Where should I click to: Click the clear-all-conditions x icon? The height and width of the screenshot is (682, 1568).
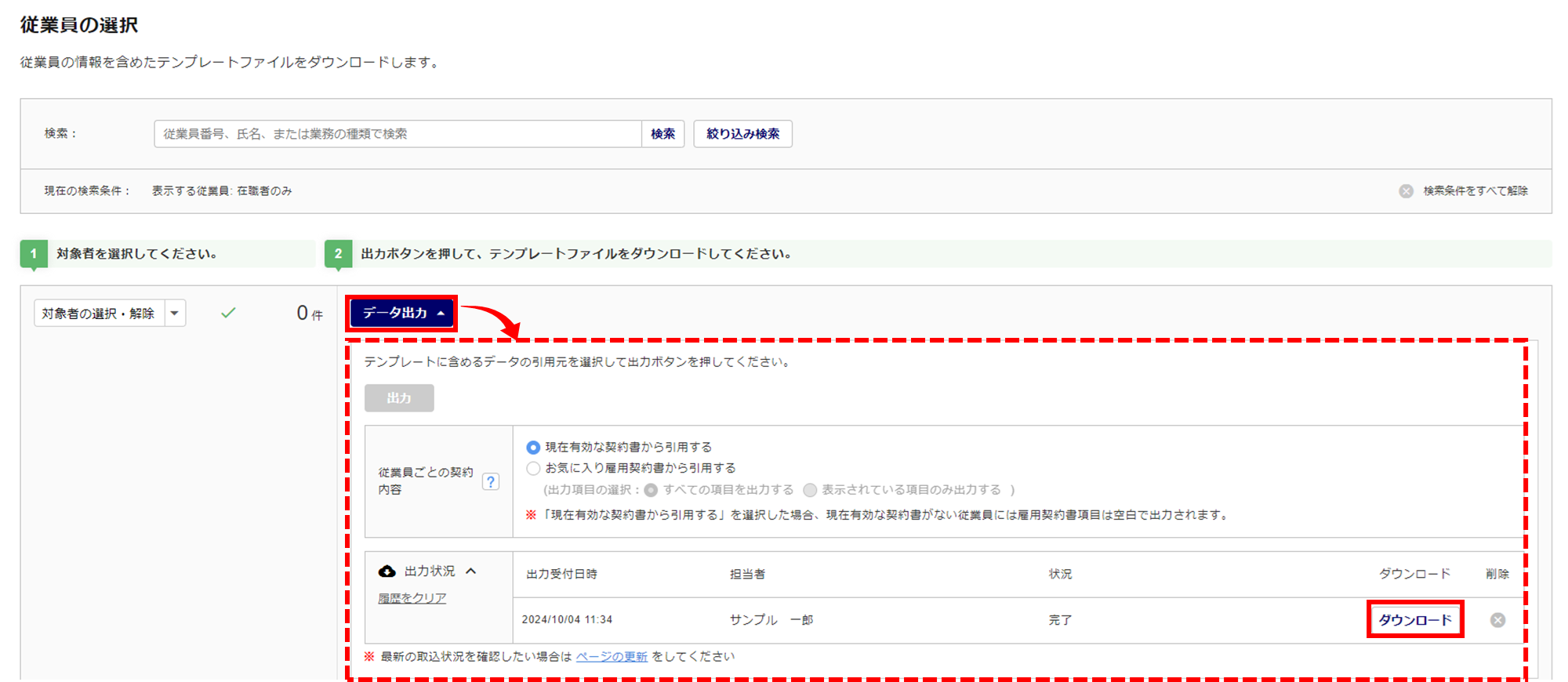coord(1406,191)
